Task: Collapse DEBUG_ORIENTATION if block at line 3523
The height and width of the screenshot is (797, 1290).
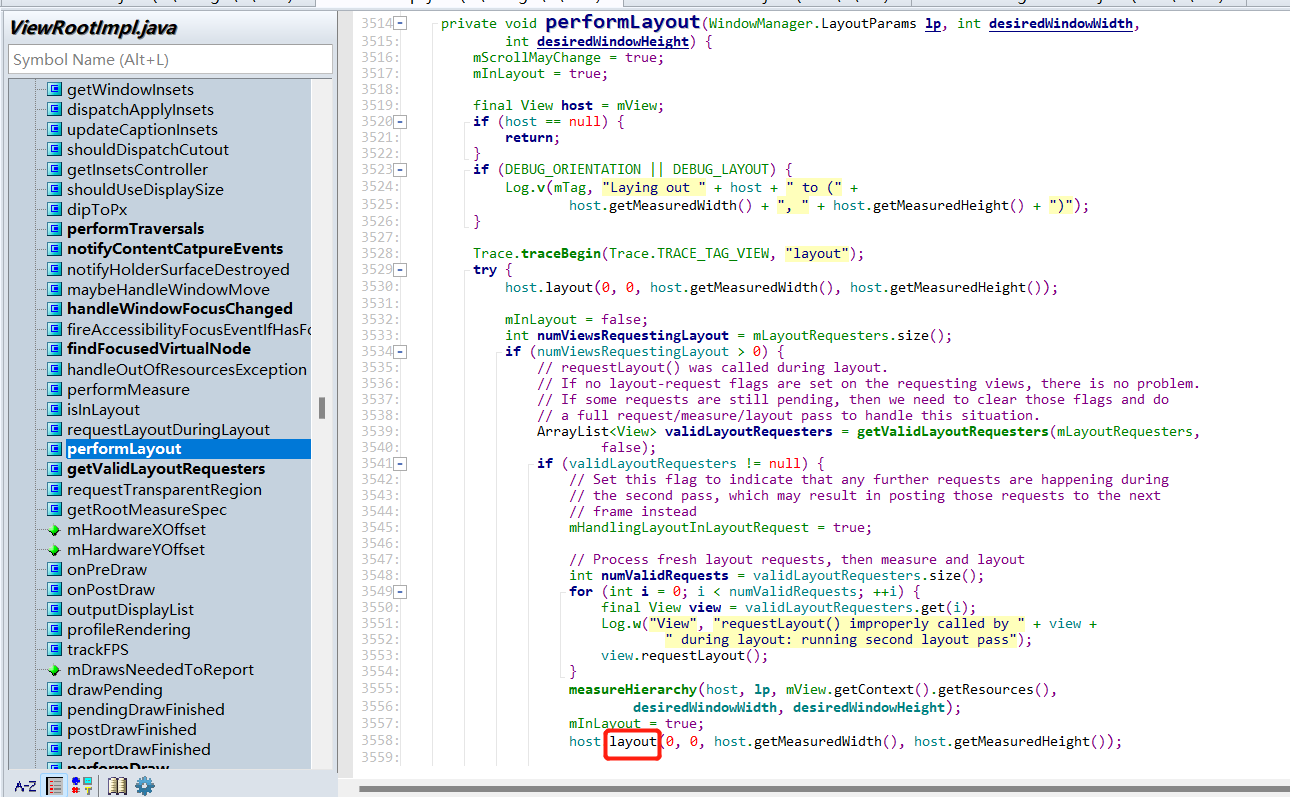Action: click(x=400, y=169)
